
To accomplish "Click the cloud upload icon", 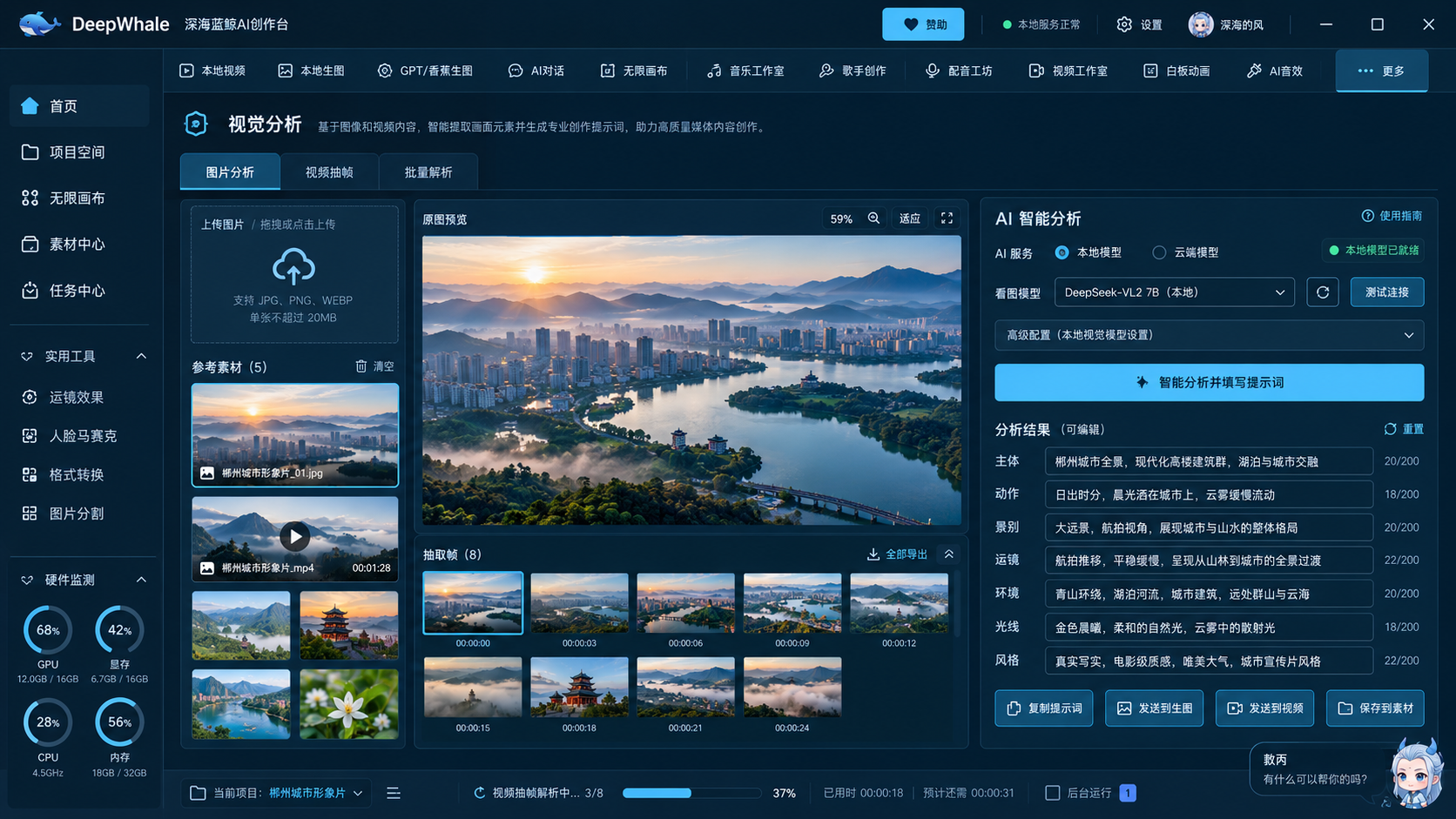I will (x=293, y=266).
